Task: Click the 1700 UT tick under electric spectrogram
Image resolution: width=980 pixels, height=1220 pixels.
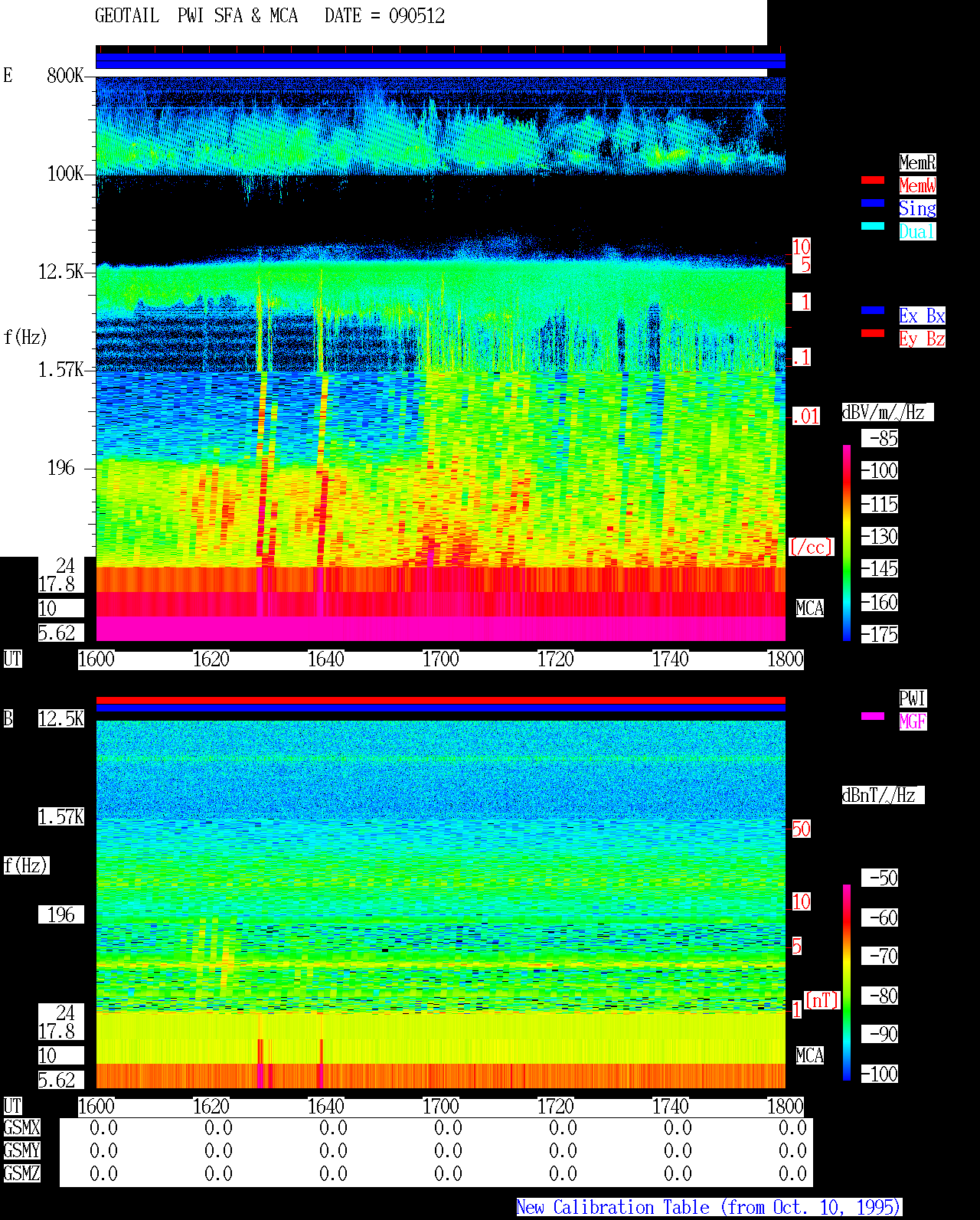Action: 440,659
